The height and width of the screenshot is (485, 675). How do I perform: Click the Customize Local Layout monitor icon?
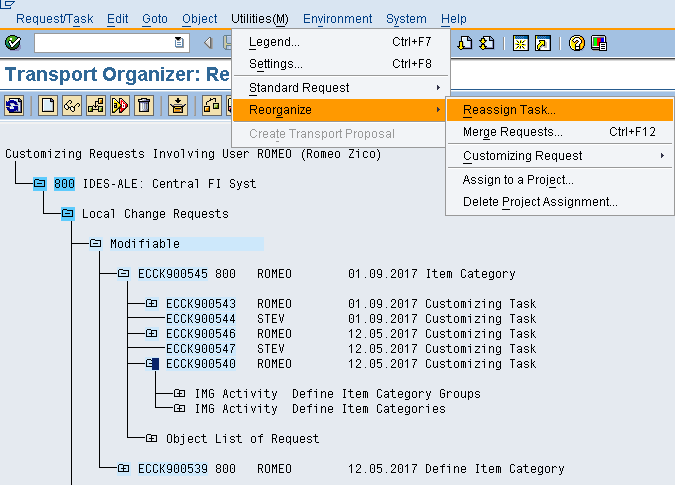[599, 43]
